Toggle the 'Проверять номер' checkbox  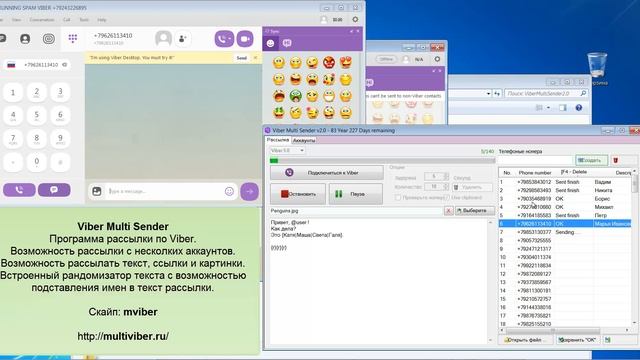(x=398, y=198)
